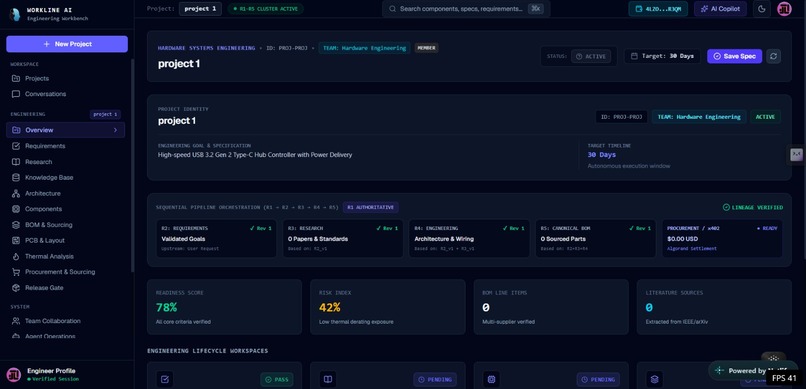Select the Overview sidebar item
This screenshot has height=389, width=806.
click(65, 130)
